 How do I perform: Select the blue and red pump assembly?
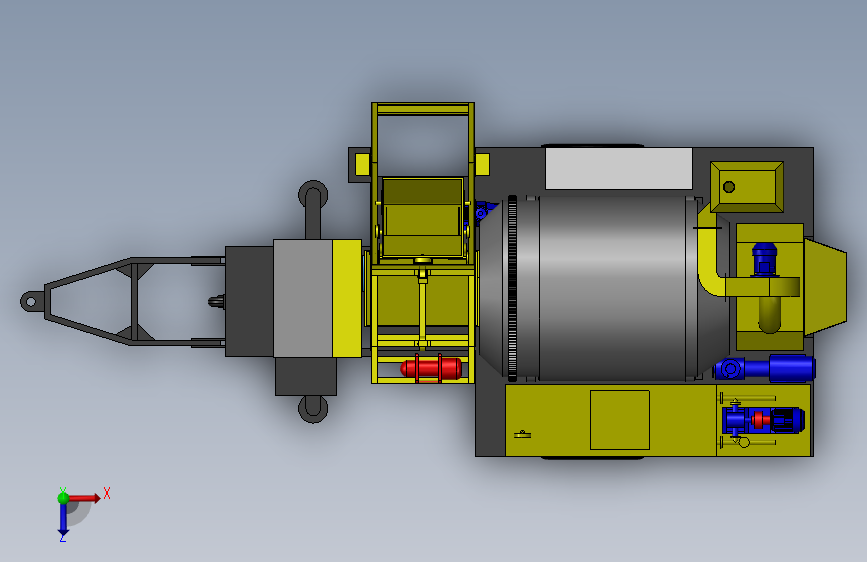pyautogui.click(x=763, y=420)
